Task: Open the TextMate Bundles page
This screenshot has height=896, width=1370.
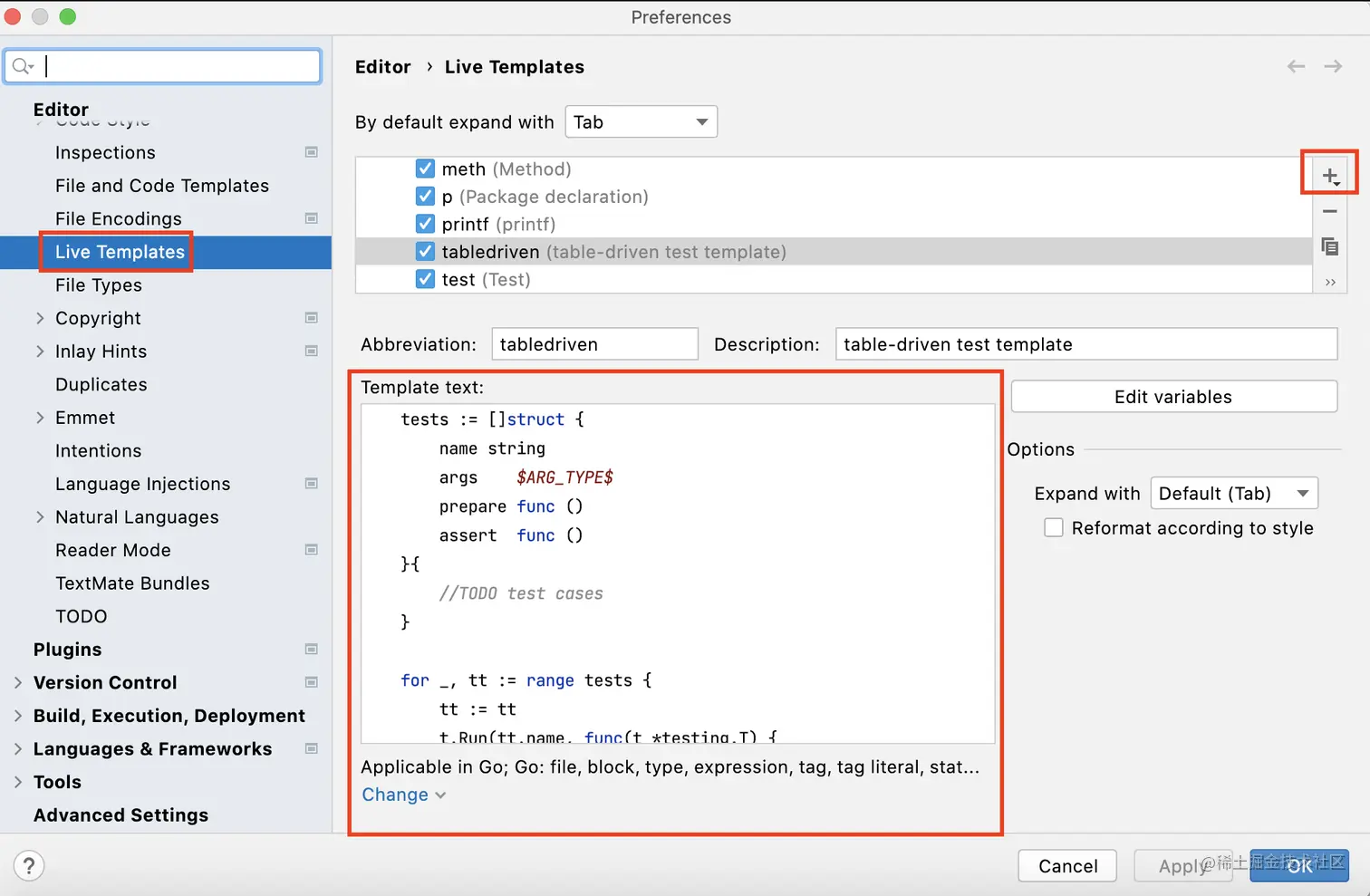Action: coord(132,583)
